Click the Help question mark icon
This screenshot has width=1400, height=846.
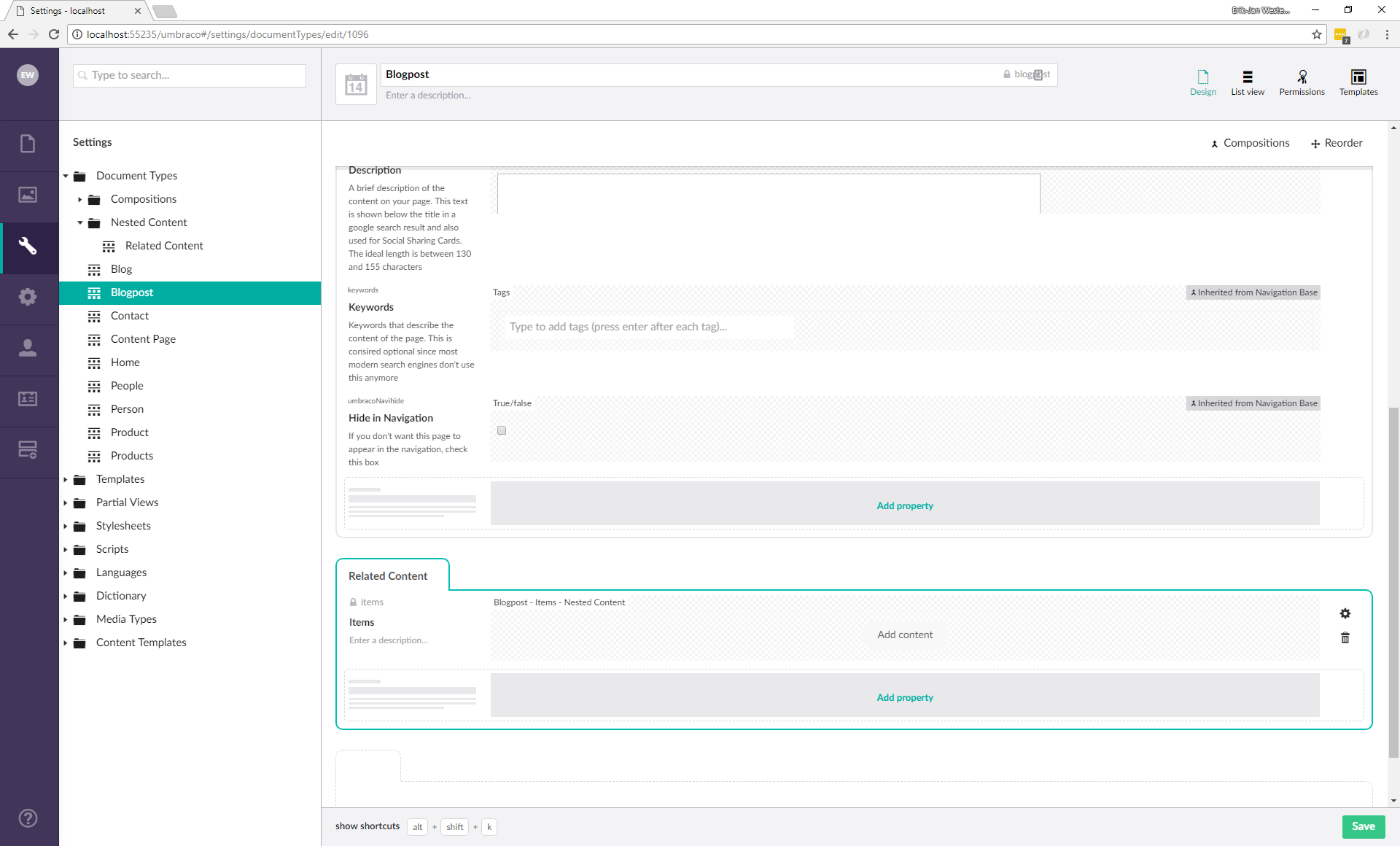point(28,818)
